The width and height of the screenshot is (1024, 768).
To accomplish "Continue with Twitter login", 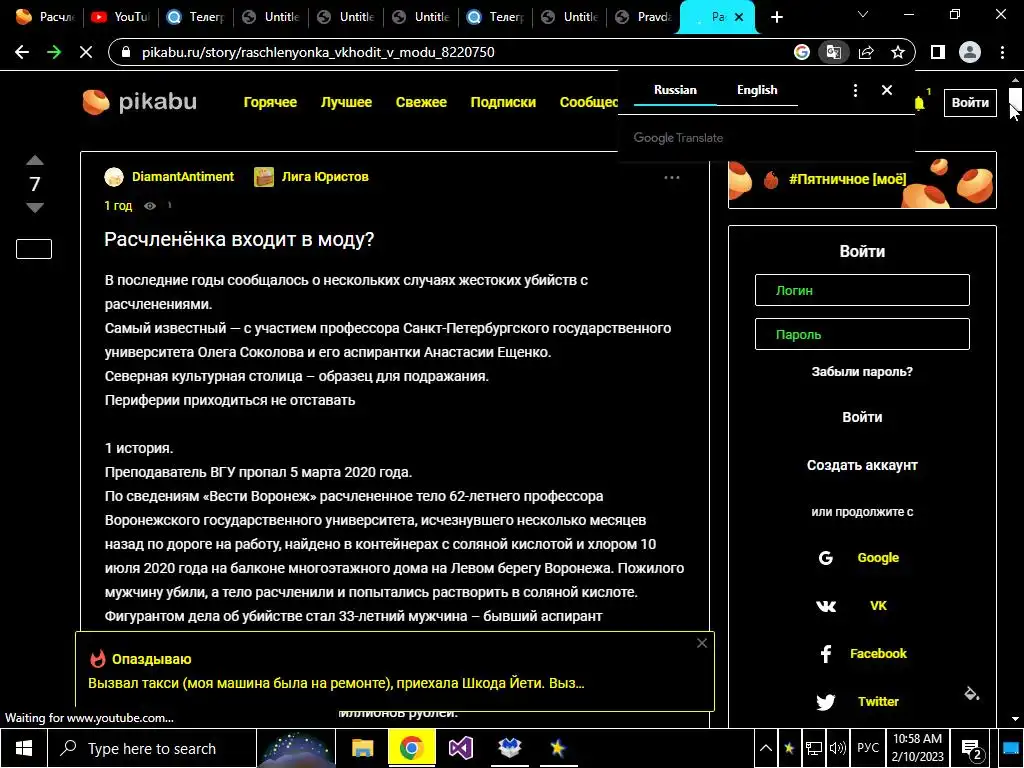I will tap(878, 701).
